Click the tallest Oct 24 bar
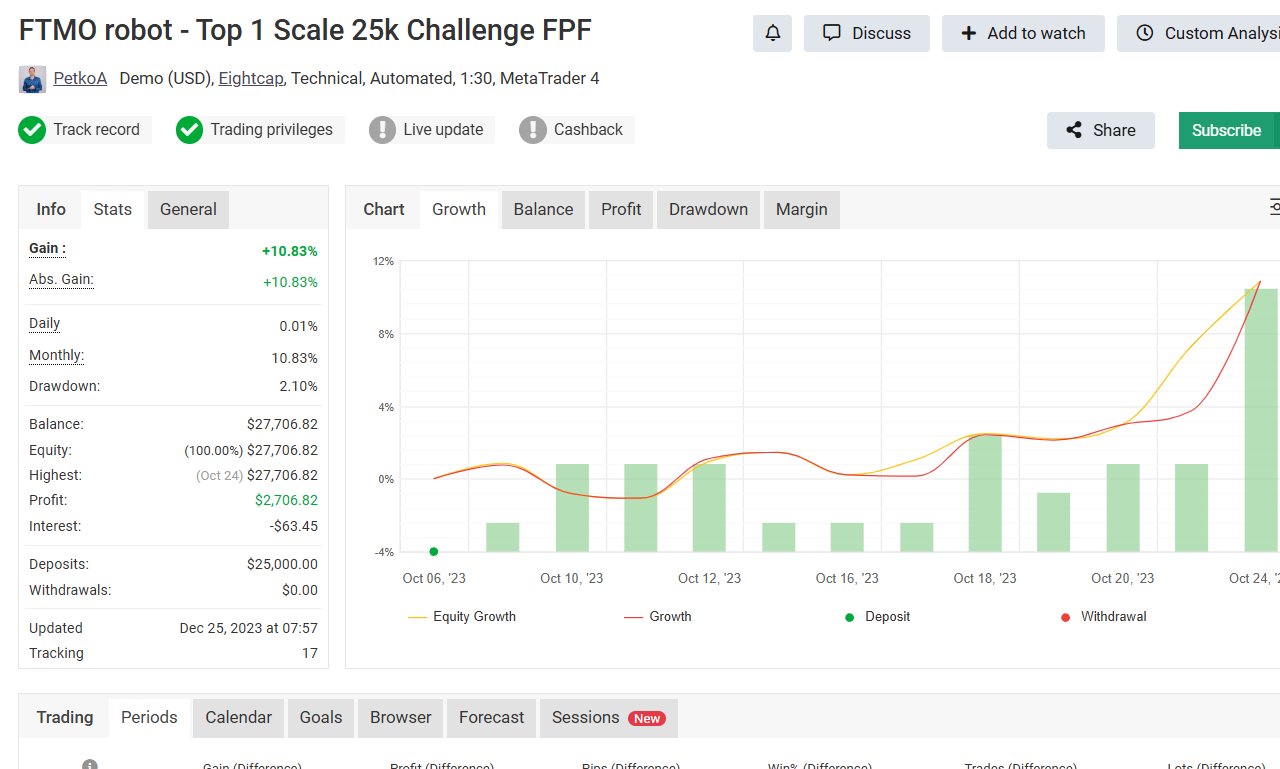 [1261, 420]
